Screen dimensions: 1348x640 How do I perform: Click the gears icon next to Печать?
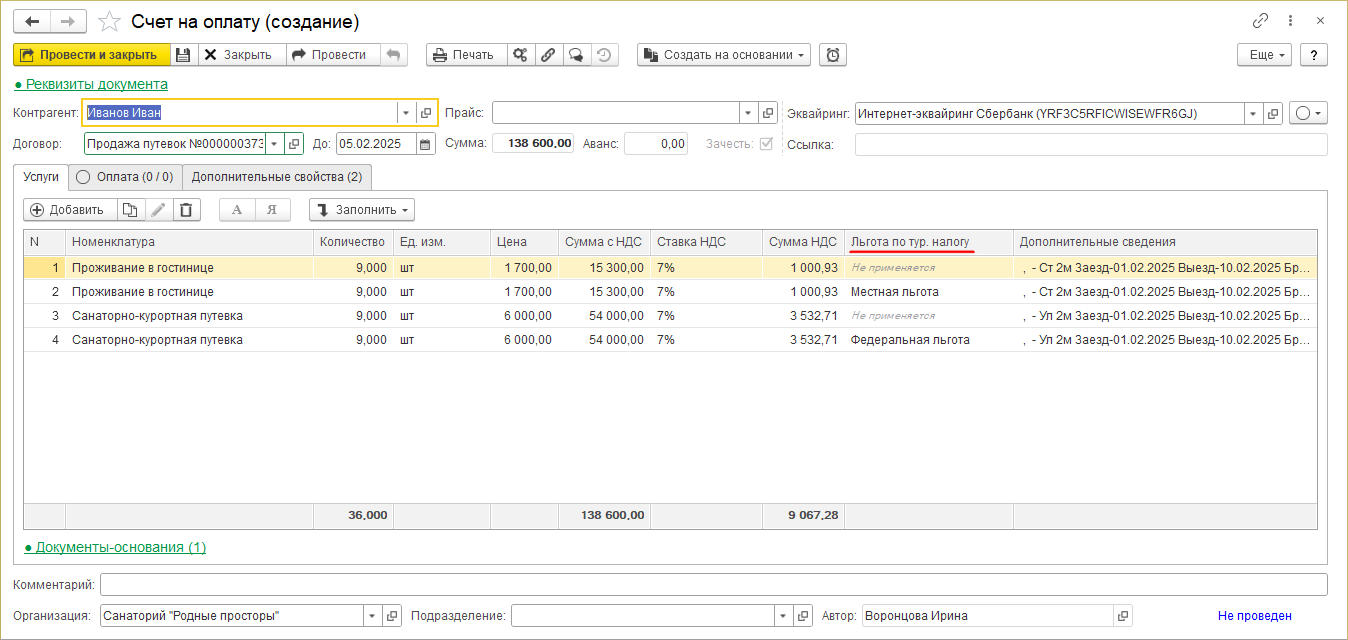coord(520,55)
